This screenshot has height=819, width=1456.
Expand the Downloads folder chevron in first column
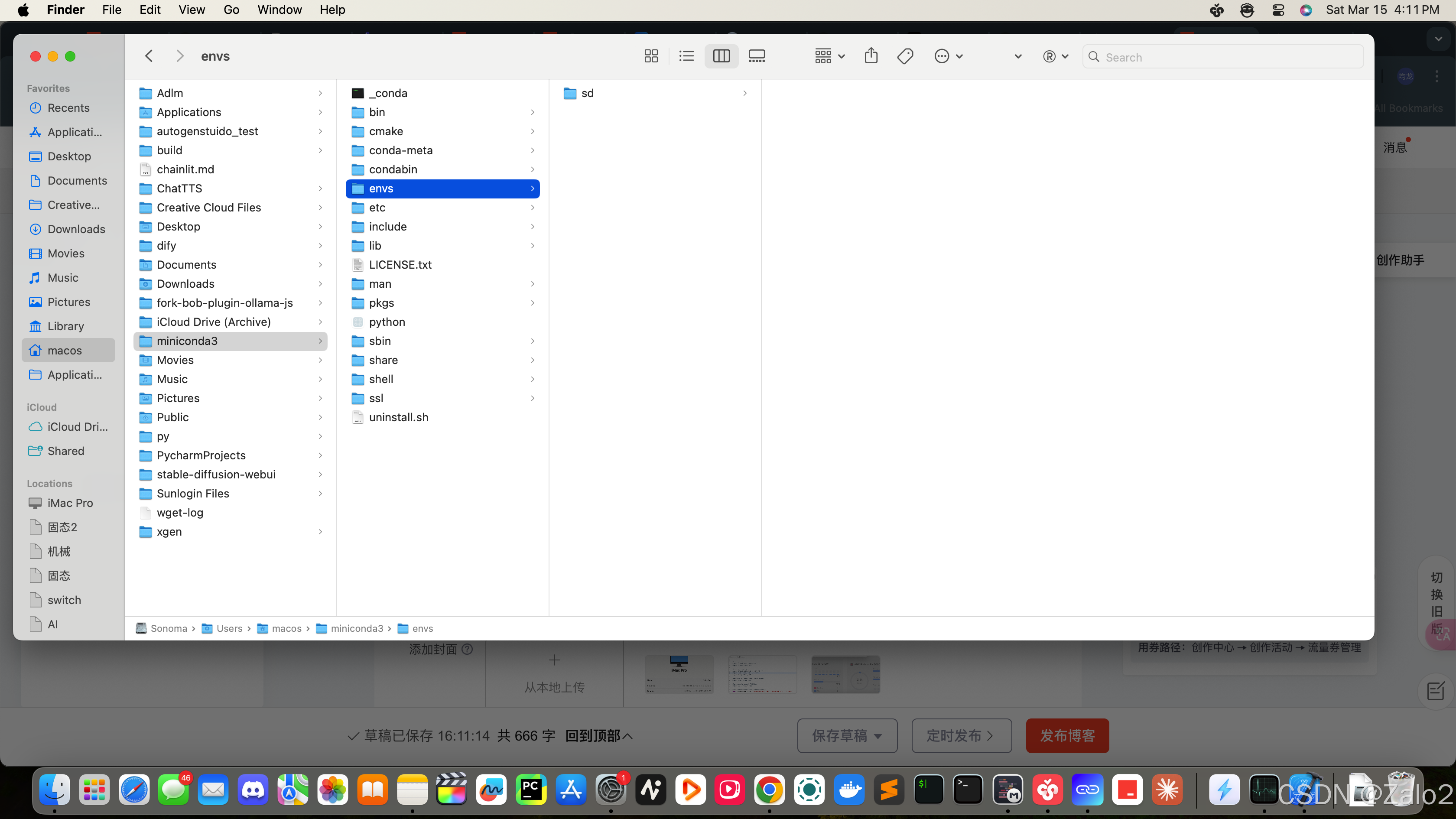(320, 283)
